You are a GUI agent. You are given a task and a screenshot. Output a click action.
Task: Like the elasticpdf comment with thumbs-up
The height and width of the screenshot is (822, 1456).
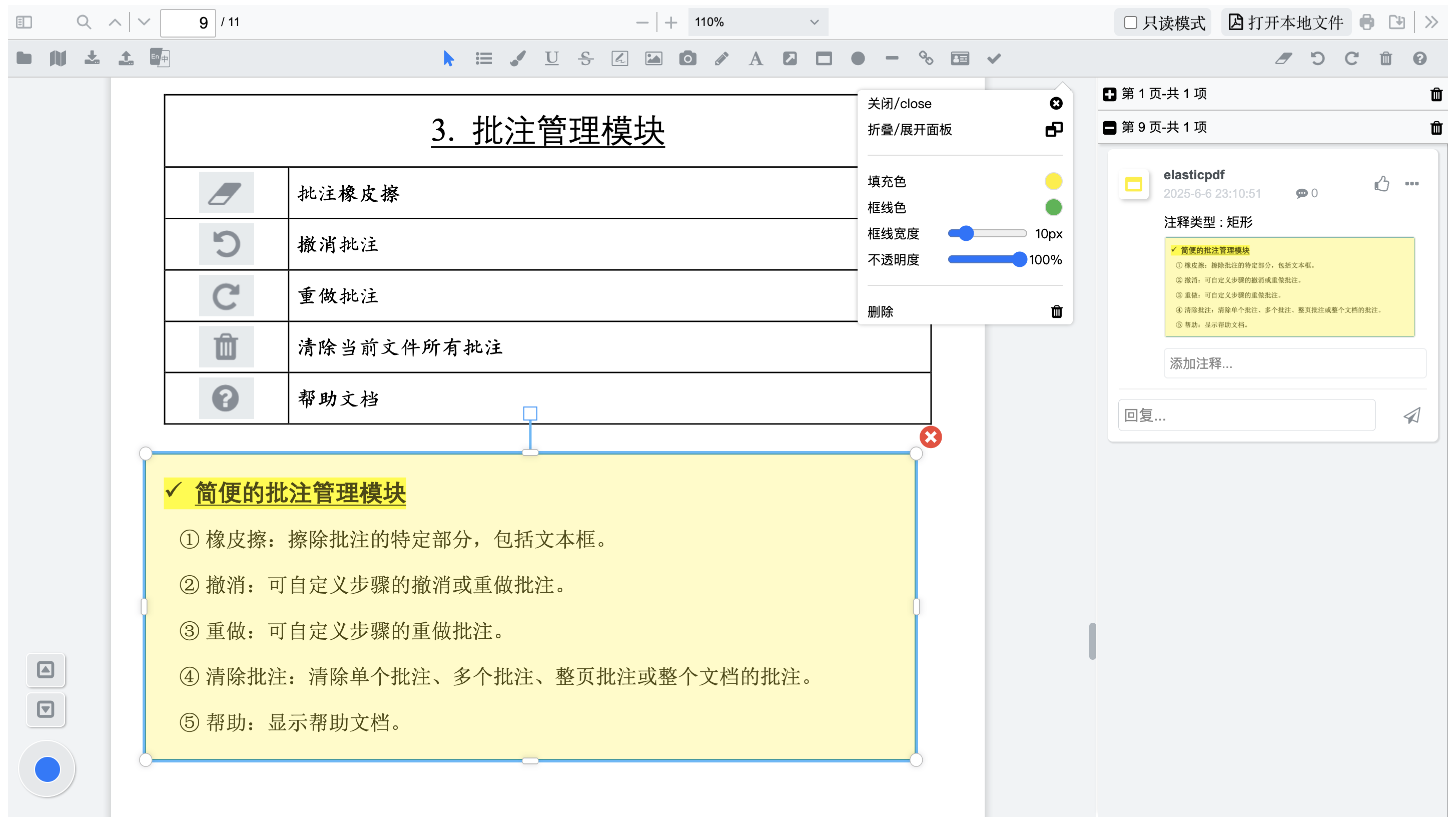pyautogui.click(x=1381, y=184)
